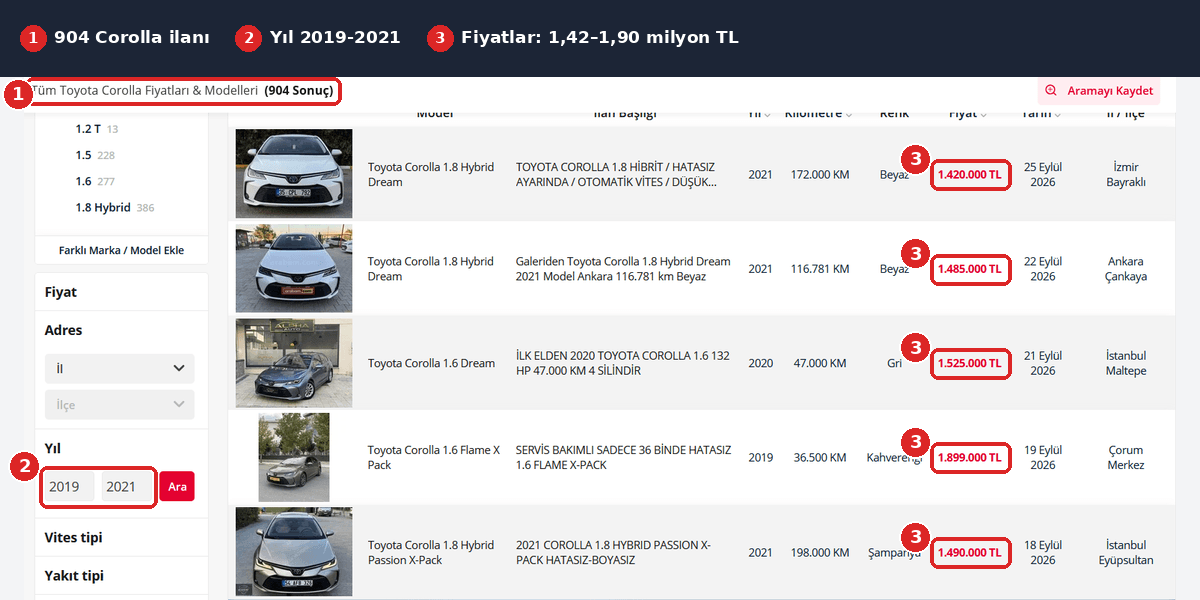1200x600 pixels.
Task: Click Farklı Marka / Model Ekle
Action: click(x=121, y=250)
